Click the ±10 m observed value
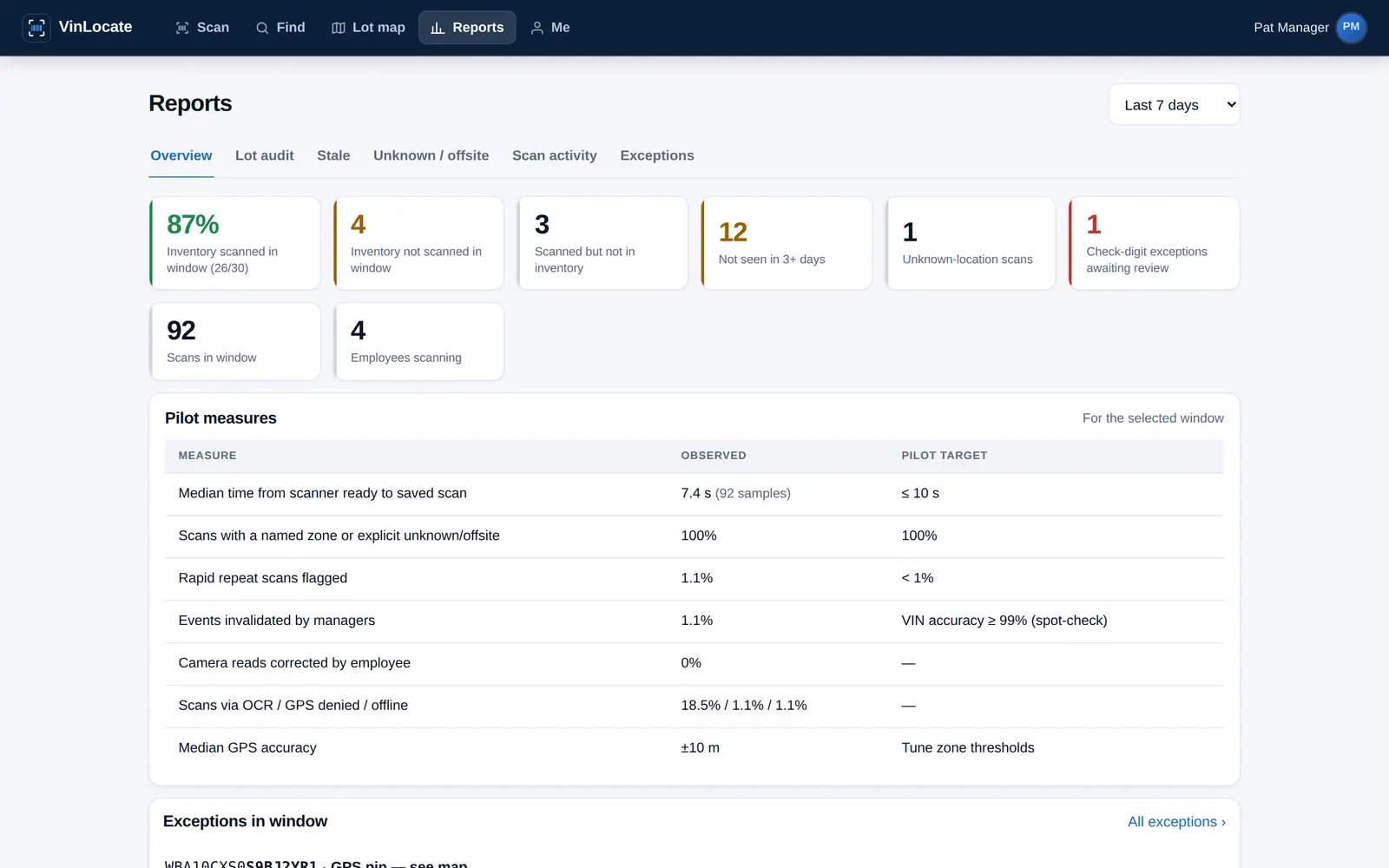This screenshot has width=1389, height=868. tap(700, 748)
